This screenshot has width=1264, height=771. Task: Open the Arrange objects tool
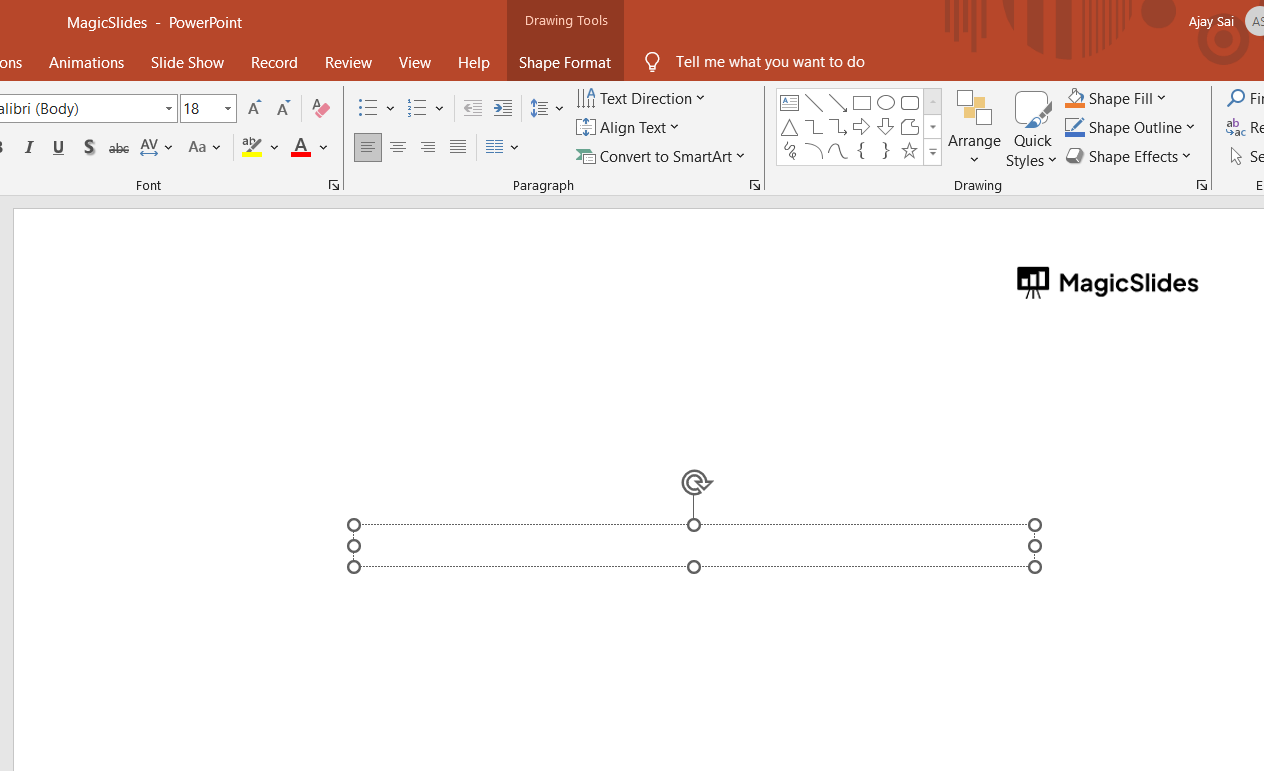[974, 128]
